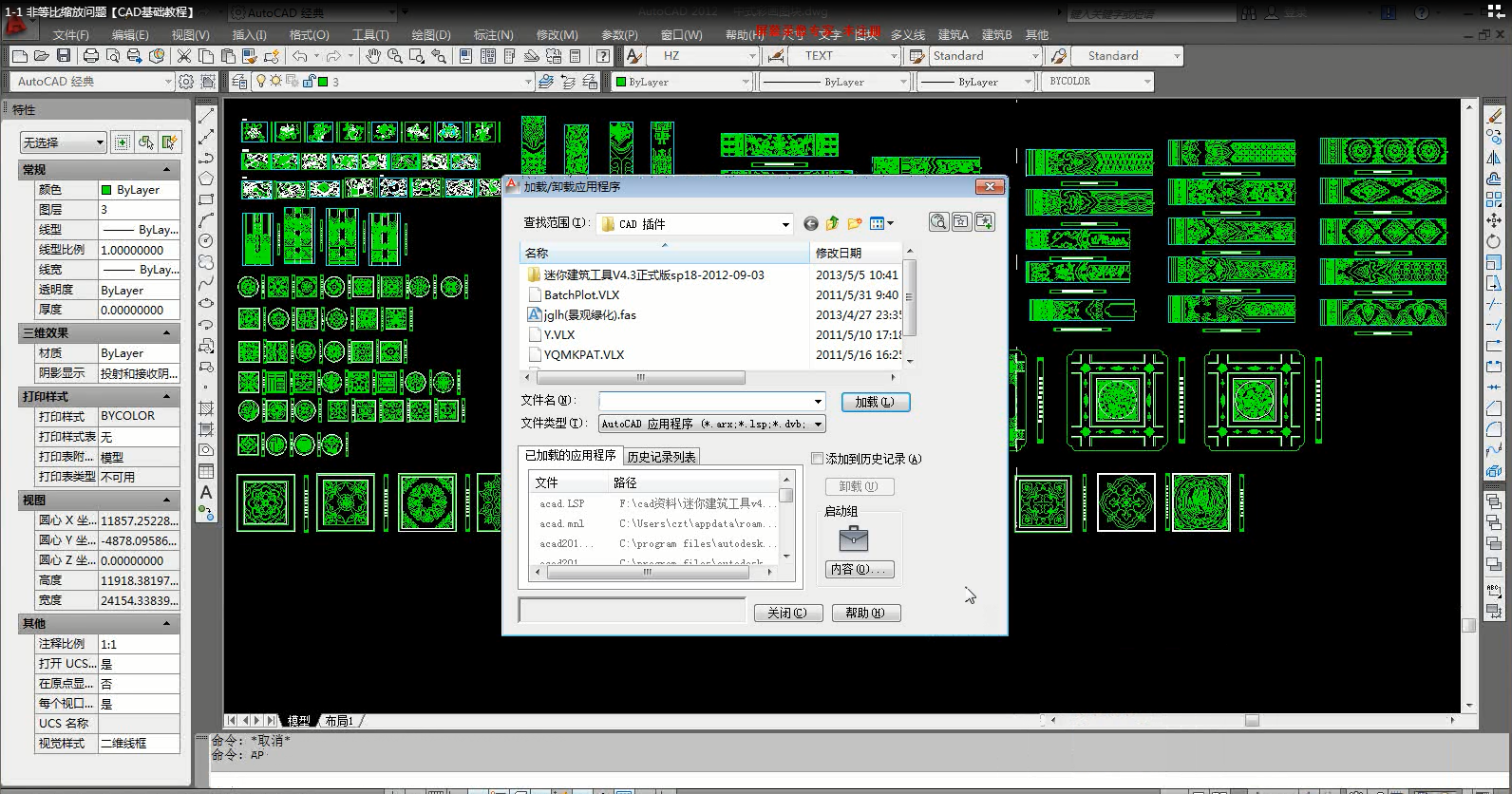Screen dimensions: 1512x794
Task: Activate the Pan hand tool
Action: click(372, 56)
